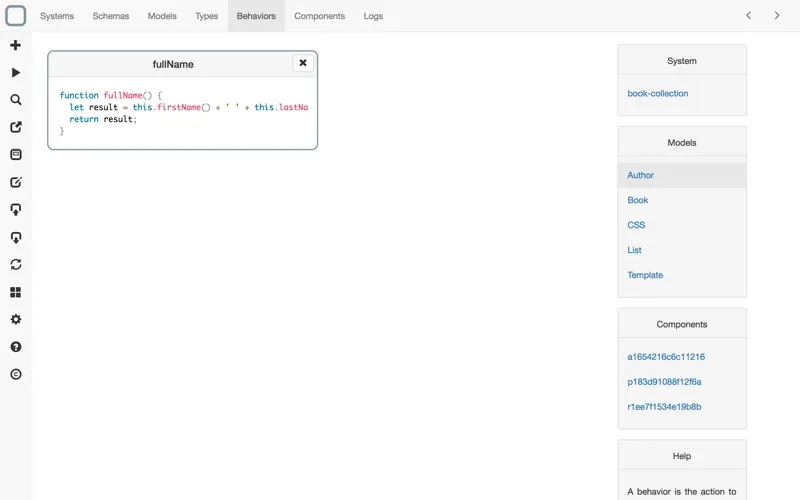Open the Logs tab
800x500 pixels.
pos(373,16)
